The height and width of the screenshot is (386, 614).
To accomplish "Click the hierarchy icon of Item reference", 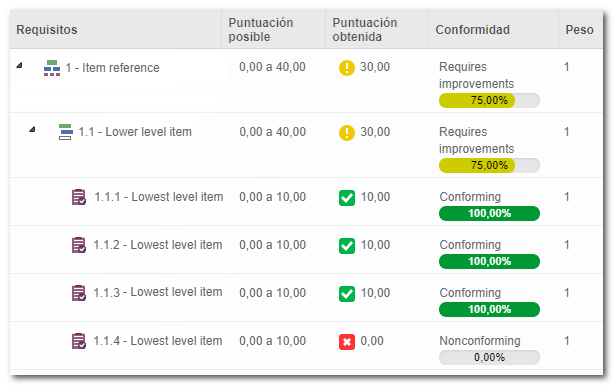I will pos(52,68).
